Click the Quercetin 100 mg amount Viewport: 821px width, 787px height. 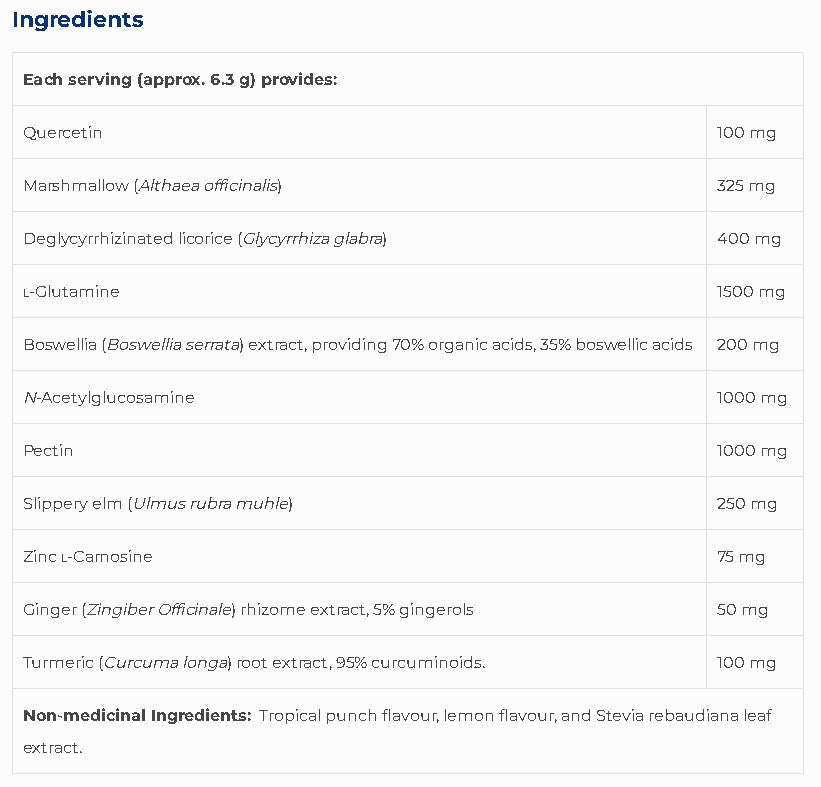(746, 133)
